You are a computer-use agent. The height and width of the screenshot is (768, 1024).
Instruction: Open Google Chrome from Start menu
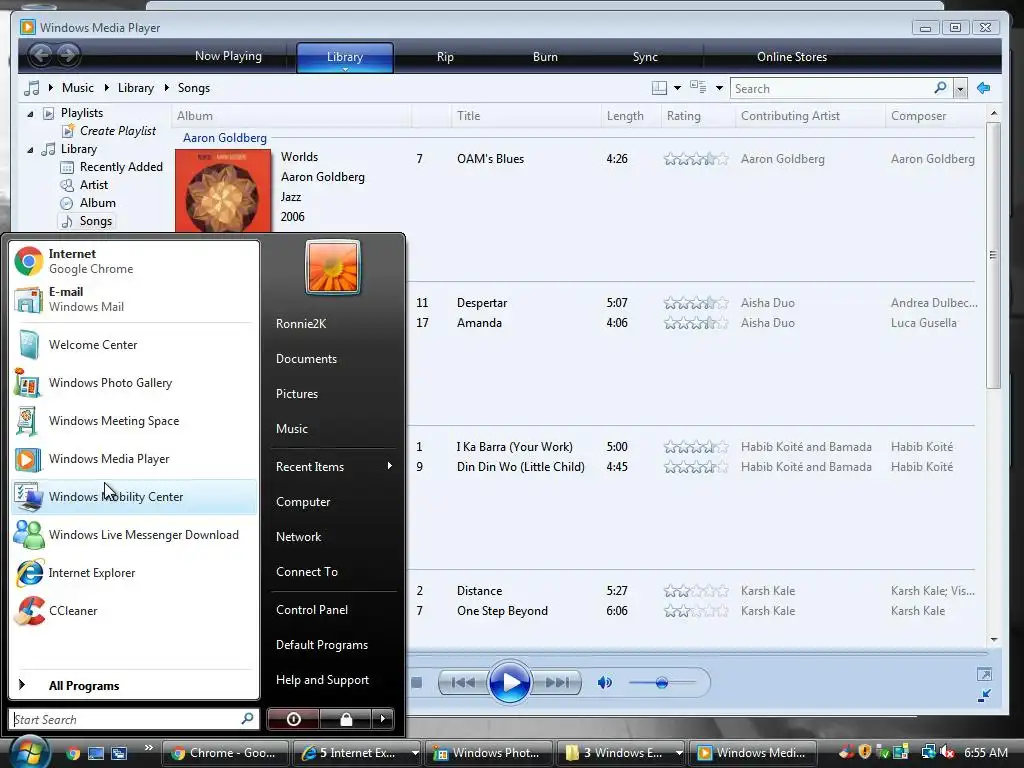[x=134, y=261]
